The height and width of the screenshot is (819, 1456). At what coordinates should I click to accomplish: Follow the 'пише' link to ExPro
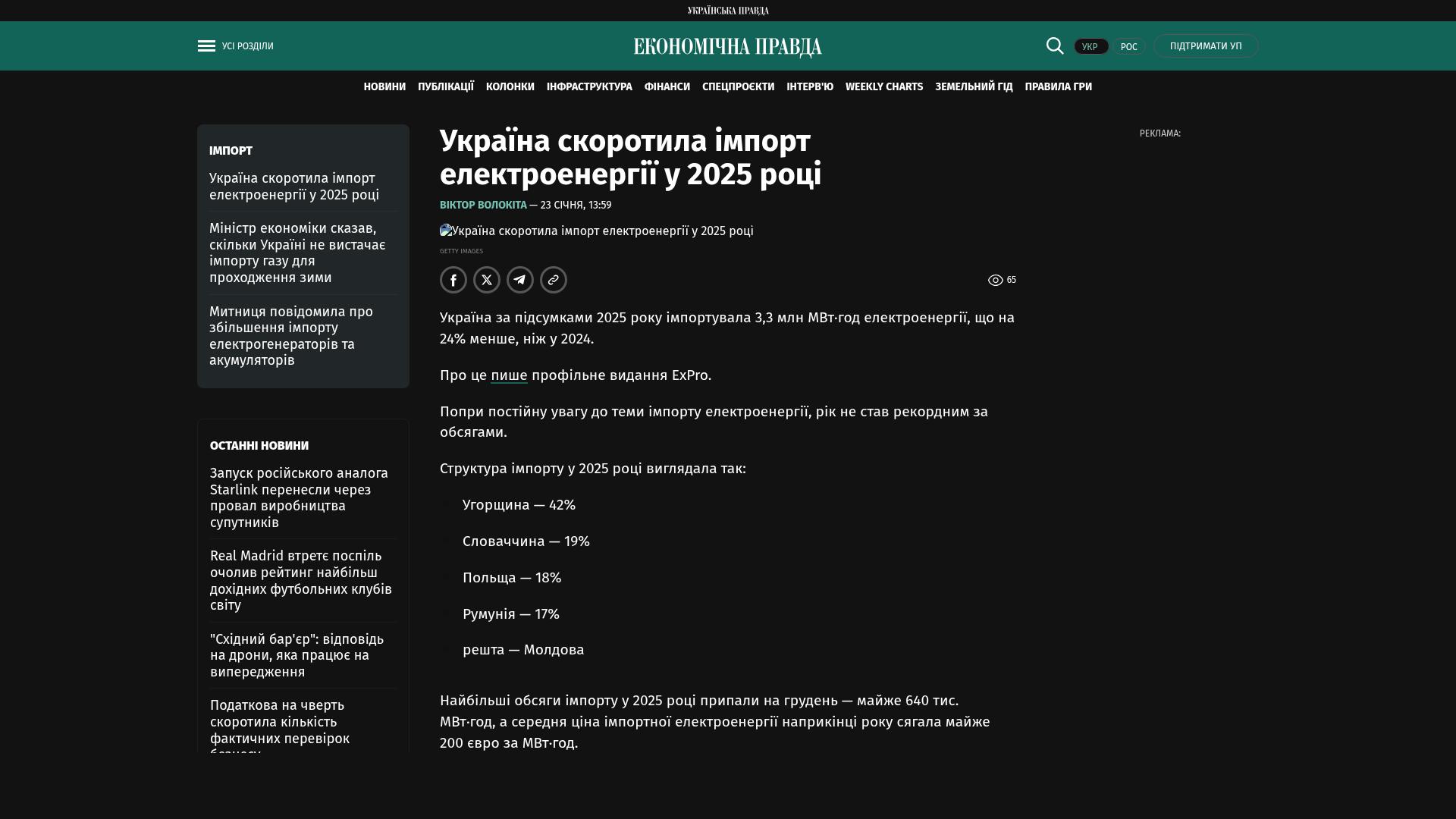509,375
